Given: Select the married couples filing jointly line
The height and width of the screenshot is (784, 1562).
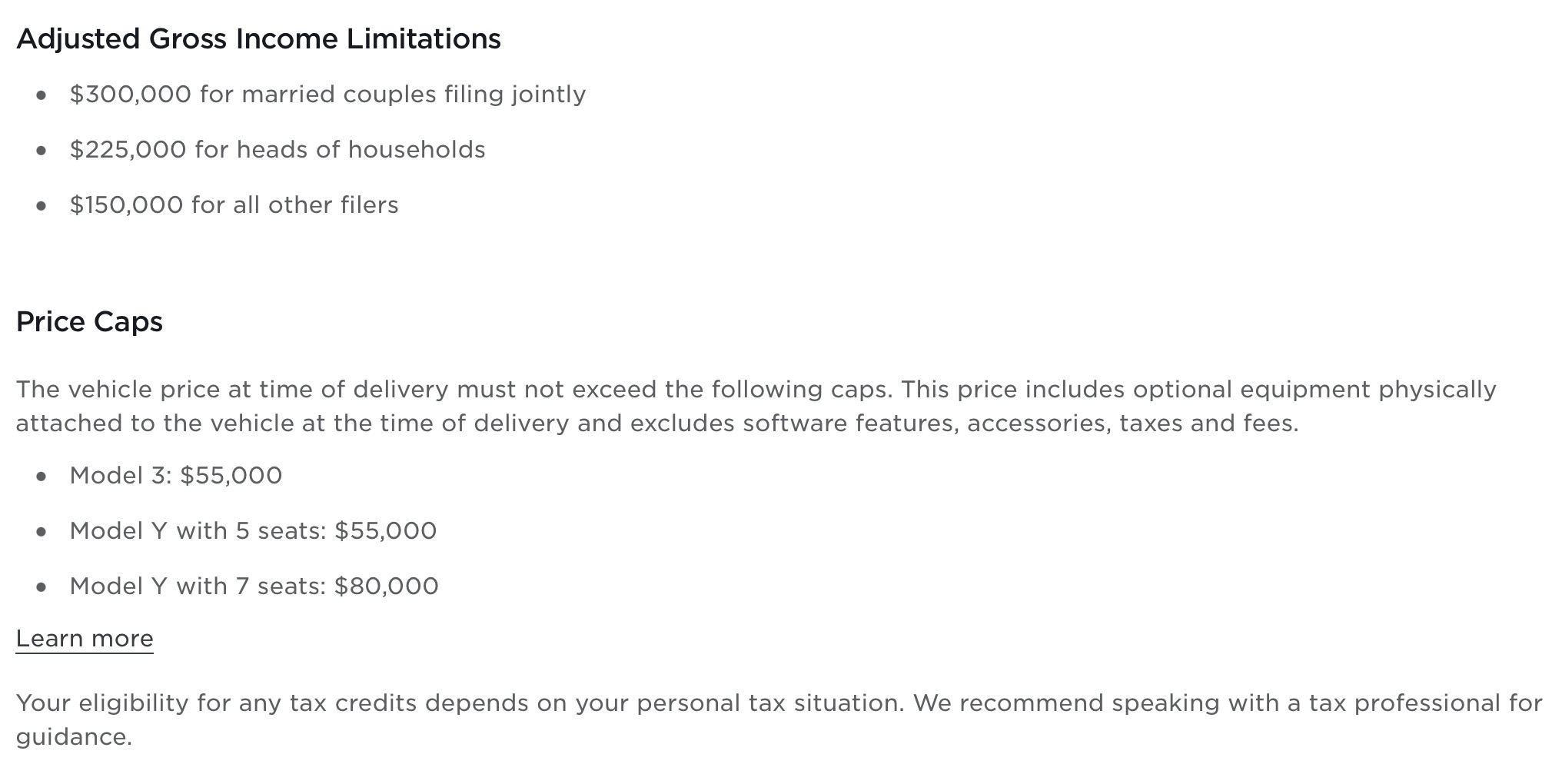Looking at the screenshot, I should [327, 94].
